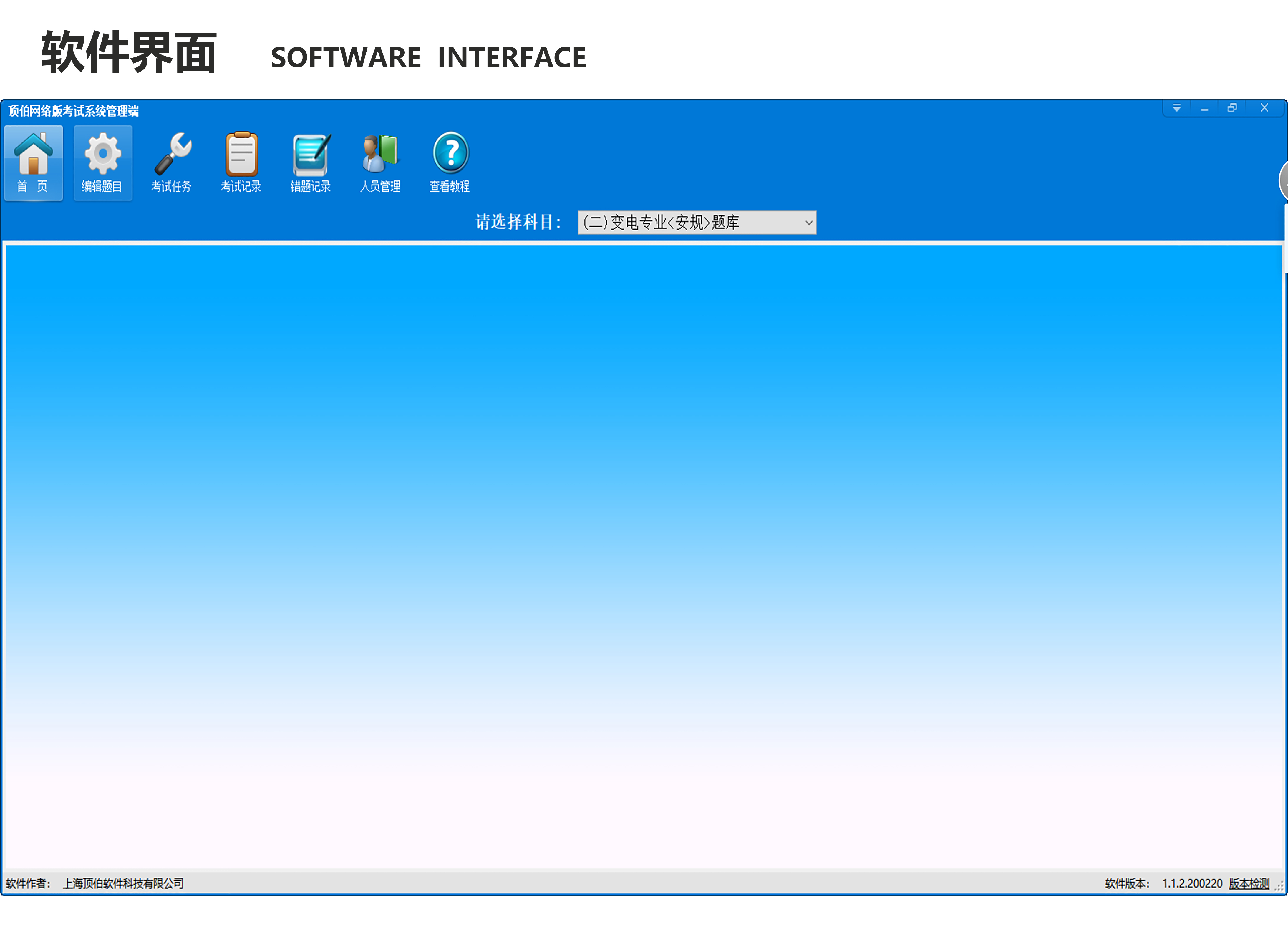Image resolution: width=1288 pixels, height=942 pixels.
Task: Click the blue gradient main content area
Action: pos(643,556)
